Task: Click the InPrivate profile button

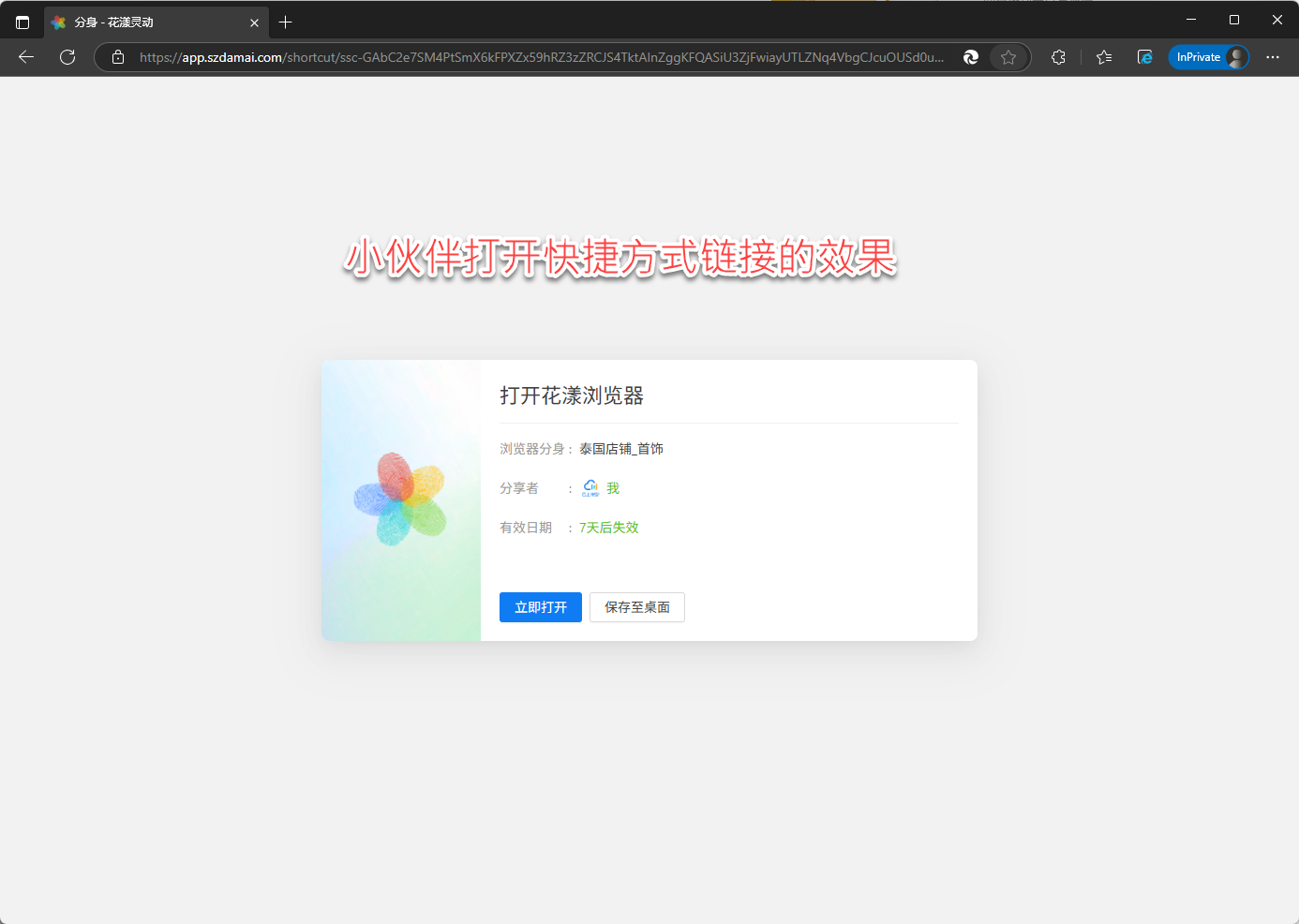Action: pos(1209,57)
